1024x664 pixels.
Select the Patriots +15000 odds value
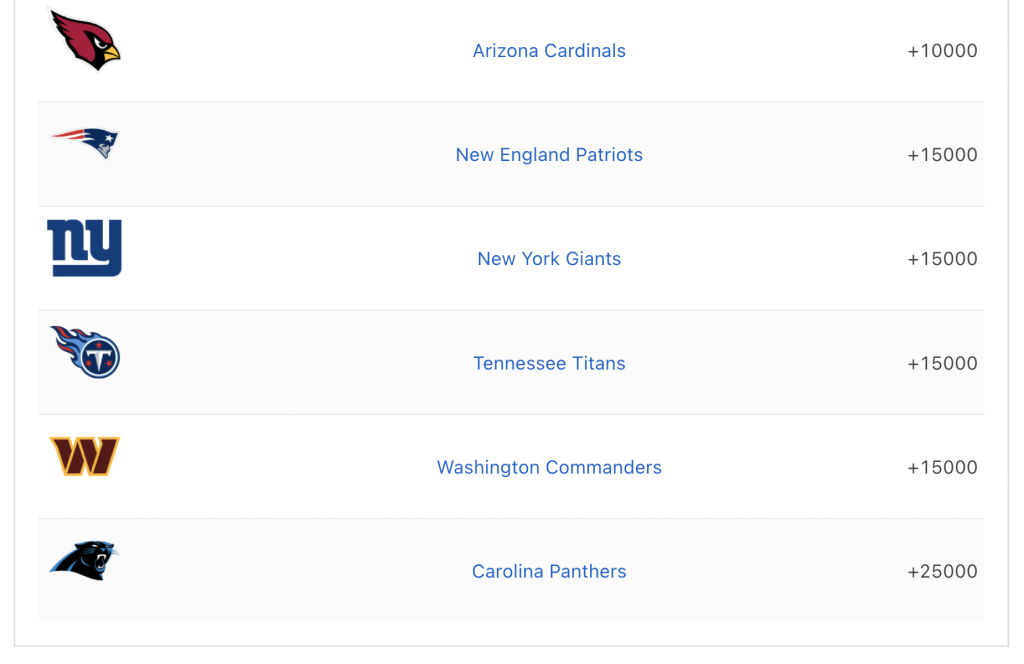click(x=942, y=155)
